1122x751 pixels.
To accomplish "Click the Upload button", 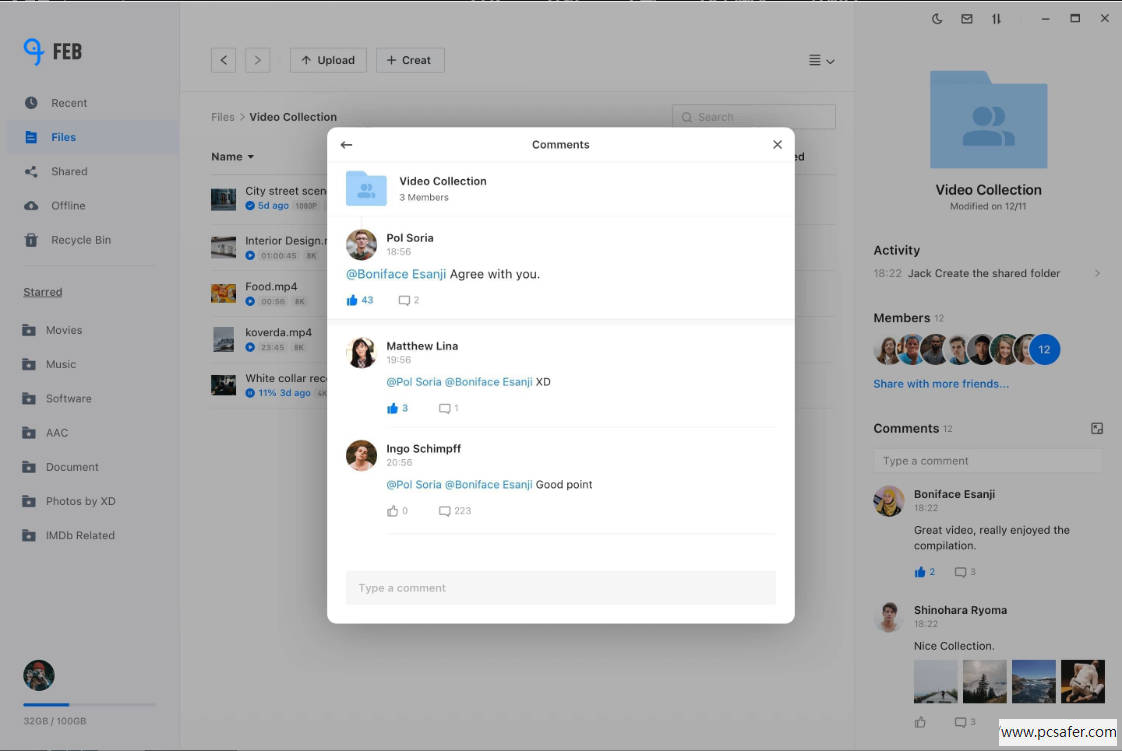I will click(x=328, y=60).
